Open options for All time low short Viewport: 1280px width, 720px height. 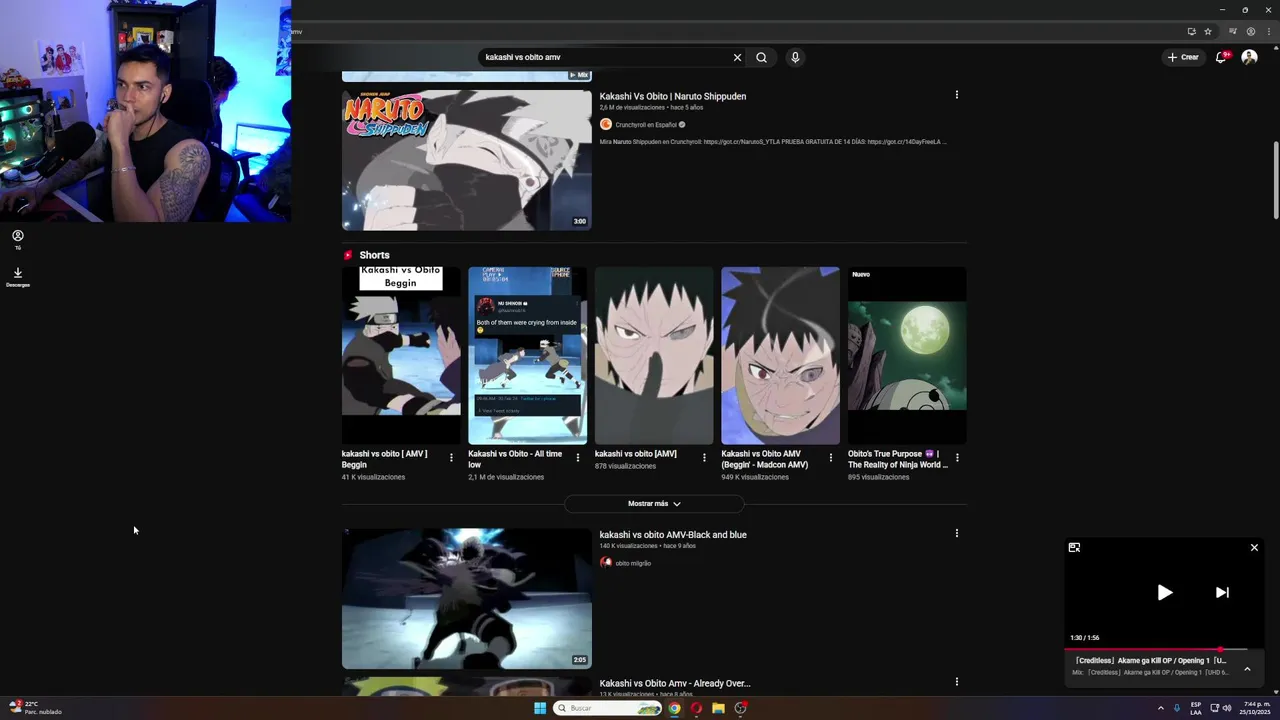point(577,458)
